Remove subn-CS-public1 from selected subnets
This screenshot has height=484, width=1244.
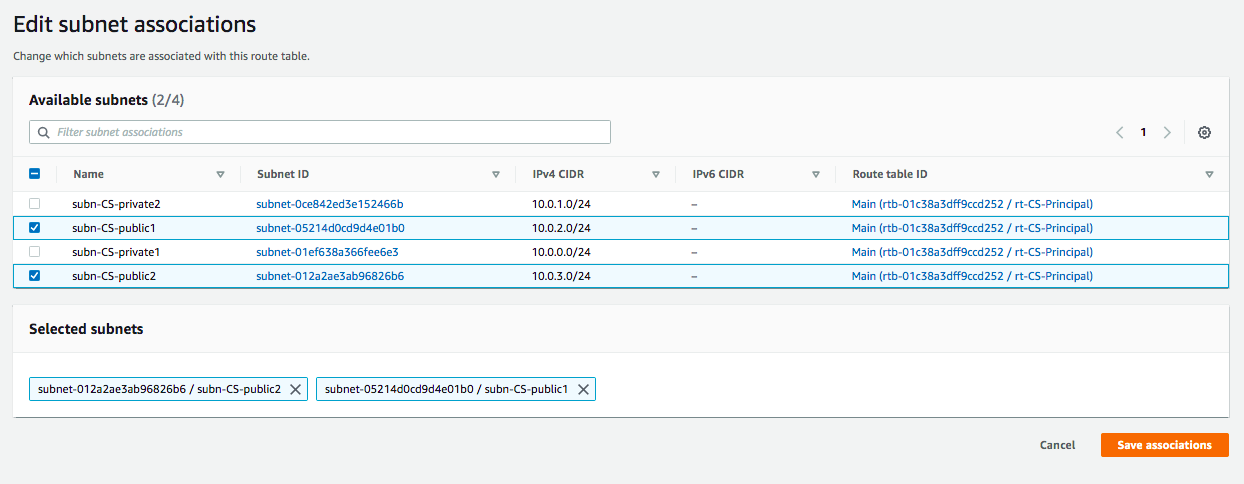coord(583,389)
